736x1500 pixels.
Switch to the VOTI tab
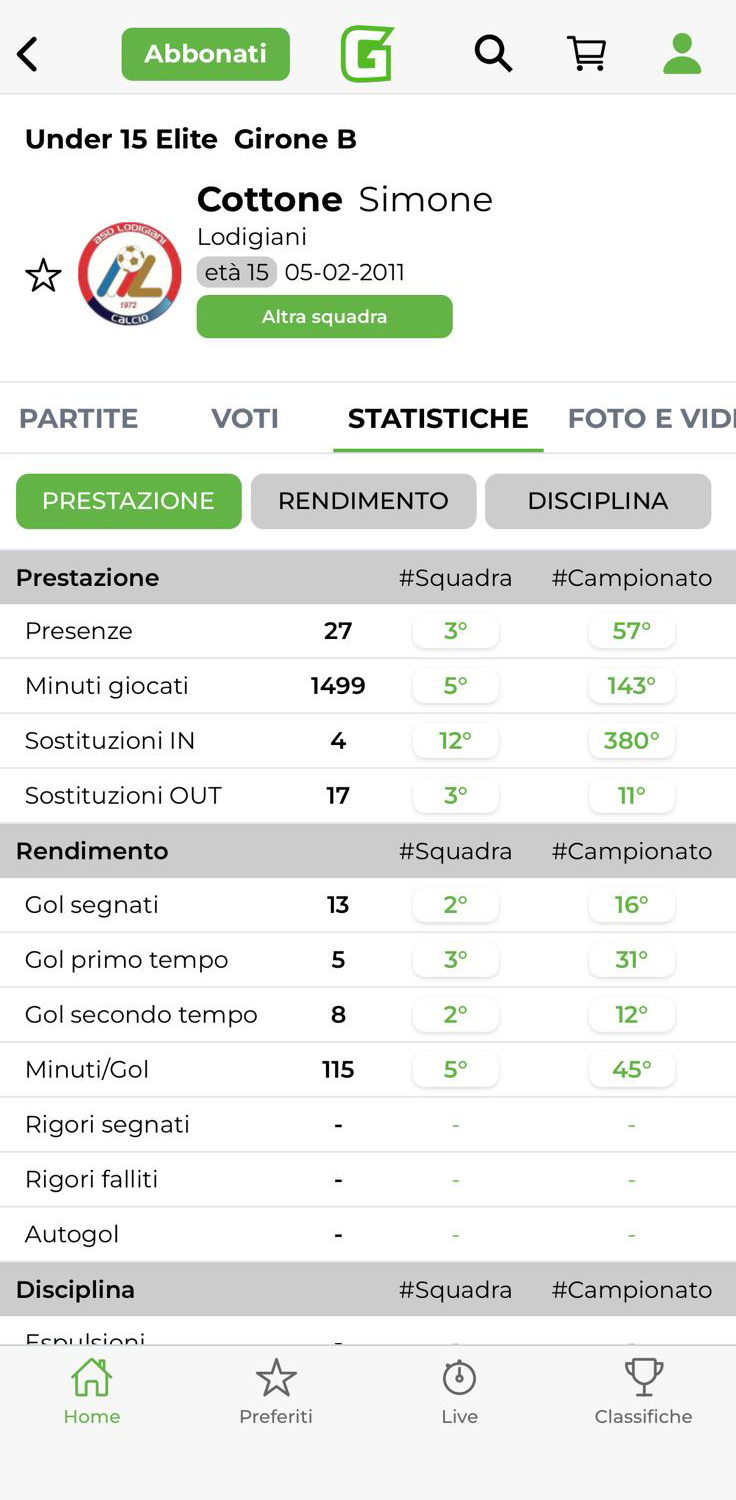[245, 418]
